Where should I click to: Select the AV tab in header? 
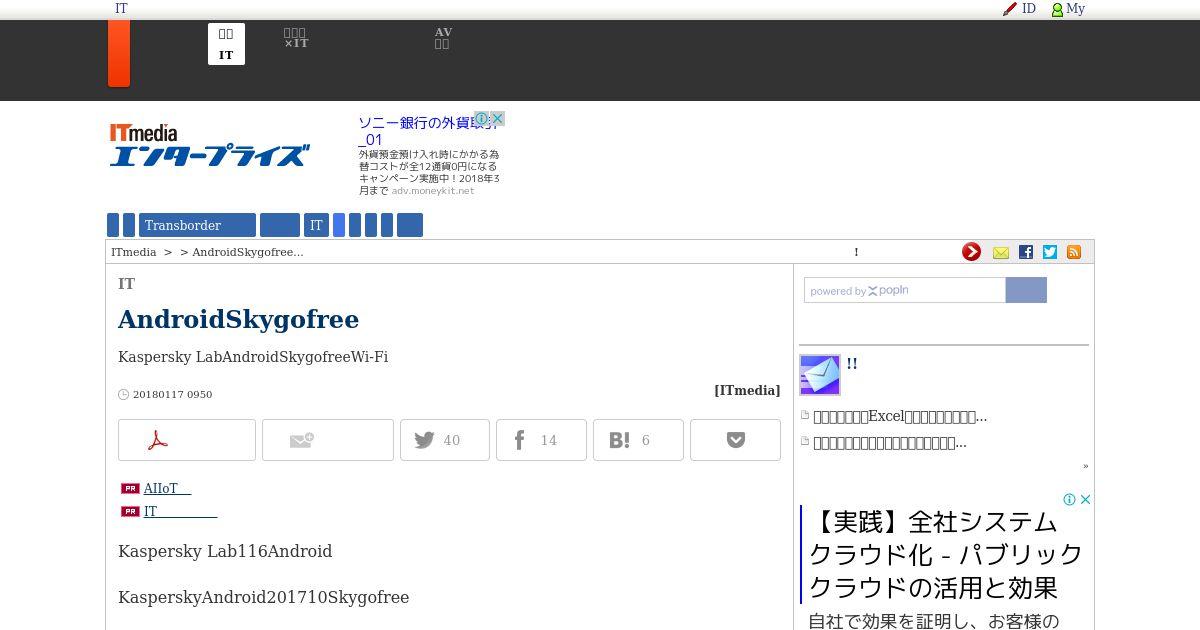click(443, 39)
